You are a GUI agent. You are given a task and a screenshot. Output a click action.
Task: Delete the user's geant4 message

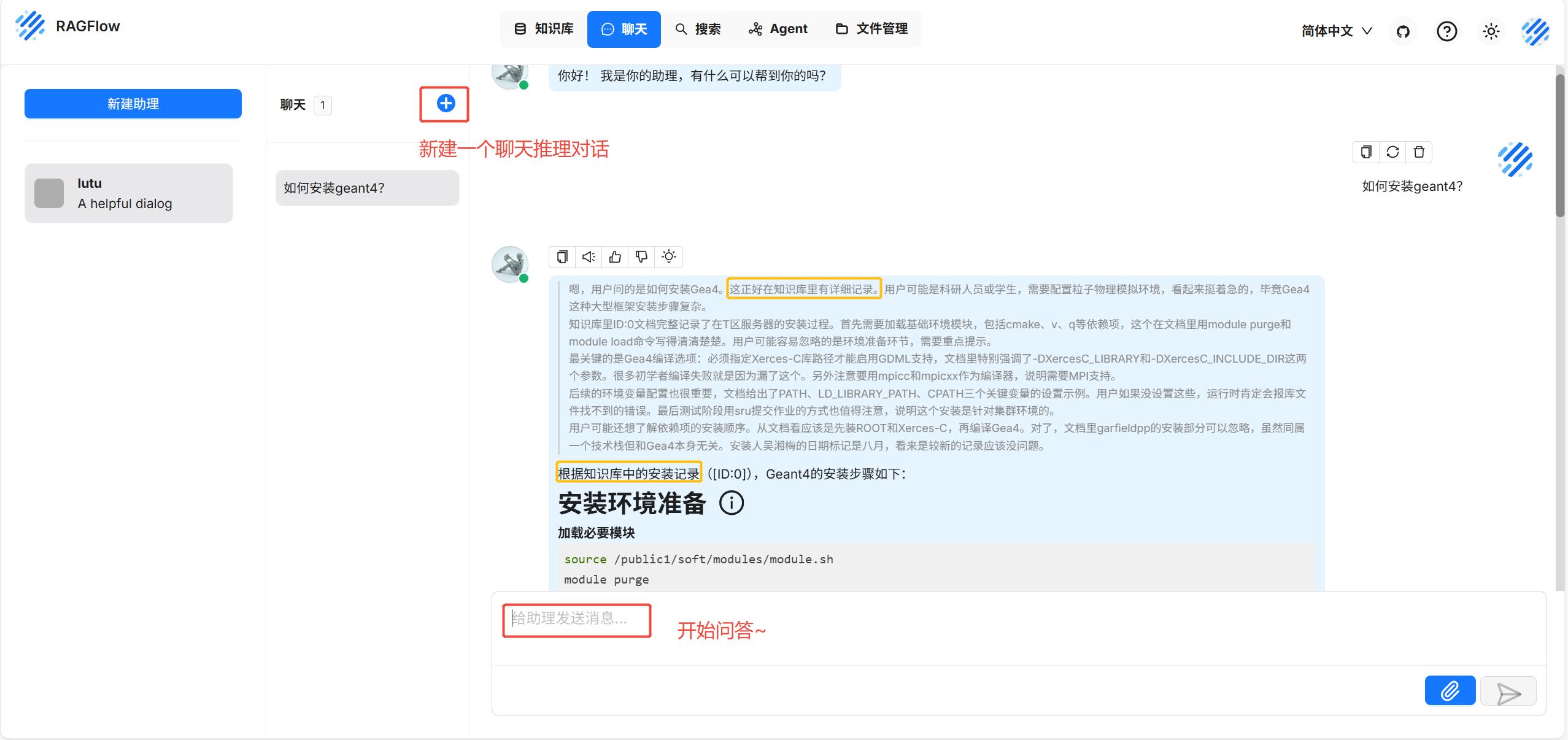pos(1419,152)
